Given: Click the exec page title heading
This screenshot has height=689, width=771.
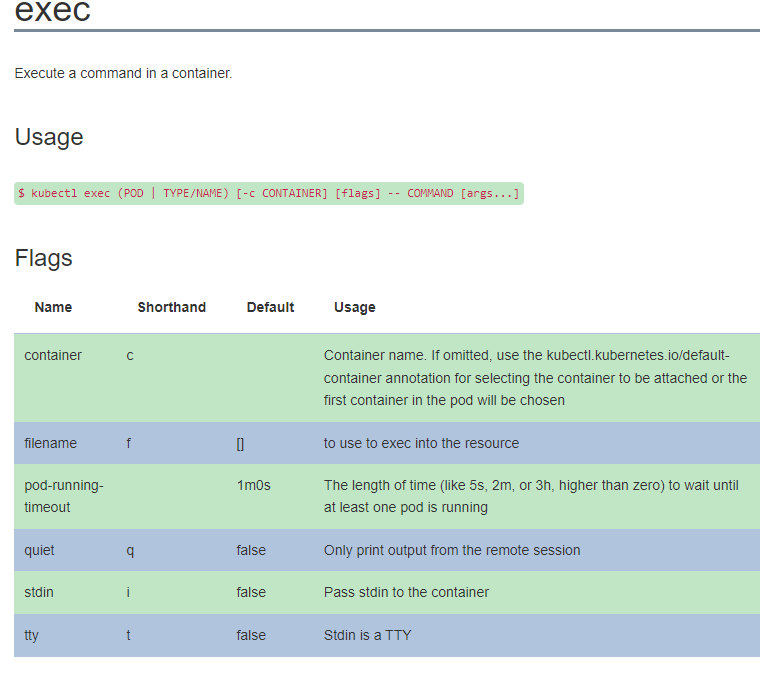Looking at the screenshot, I should pos(52,11).
